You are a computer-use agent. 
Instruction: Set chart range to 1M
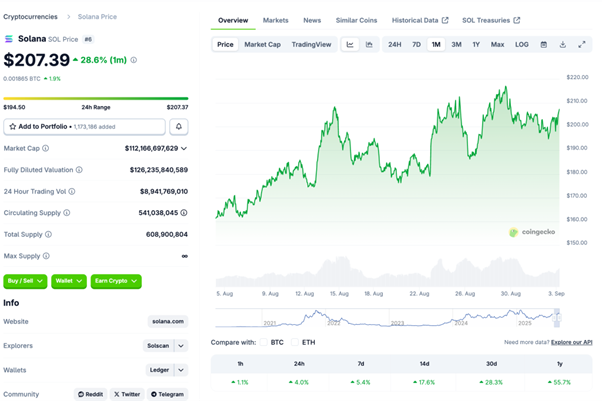point(436,45)
